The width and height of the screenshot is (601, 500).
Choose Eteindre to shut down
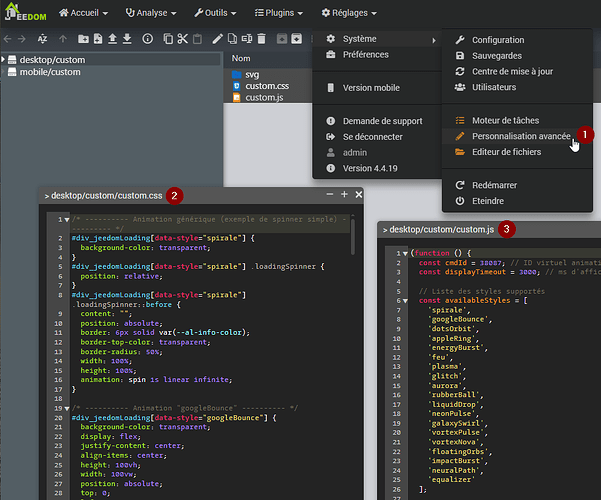click(517, 201)
